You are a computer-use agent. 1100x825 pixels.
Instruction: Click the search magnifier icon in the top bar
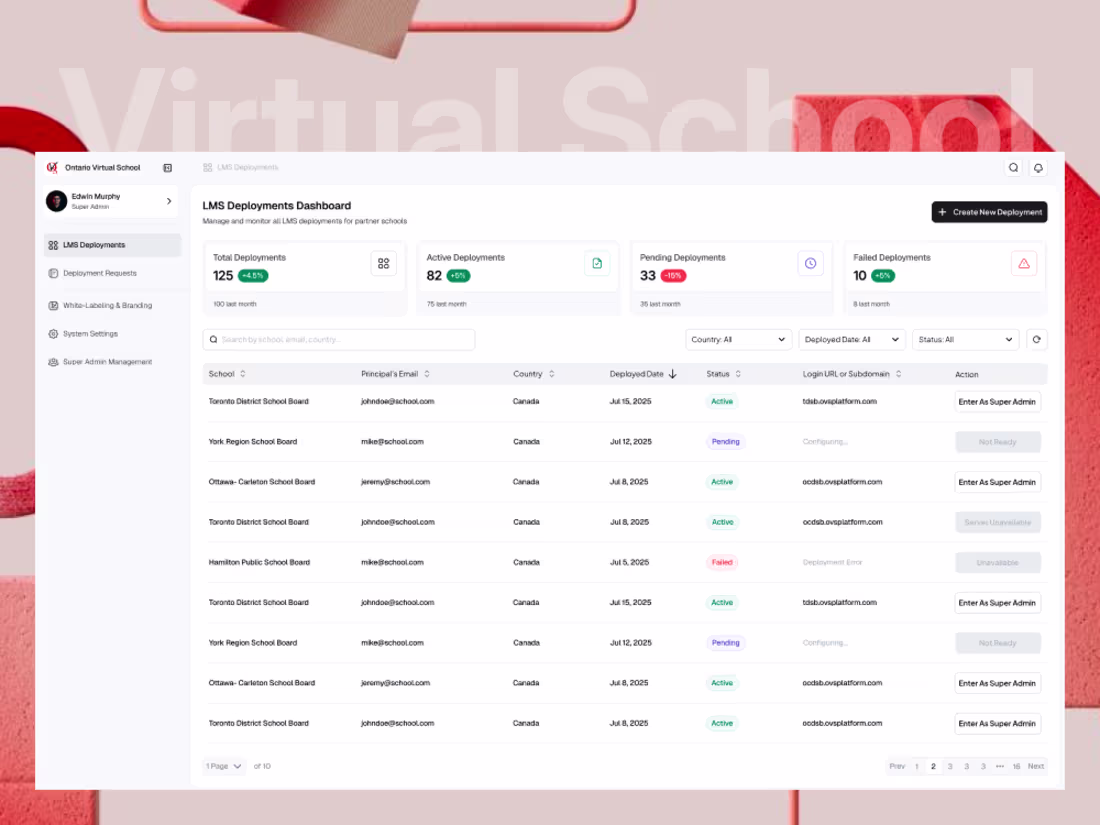(x=1013, y=167)
